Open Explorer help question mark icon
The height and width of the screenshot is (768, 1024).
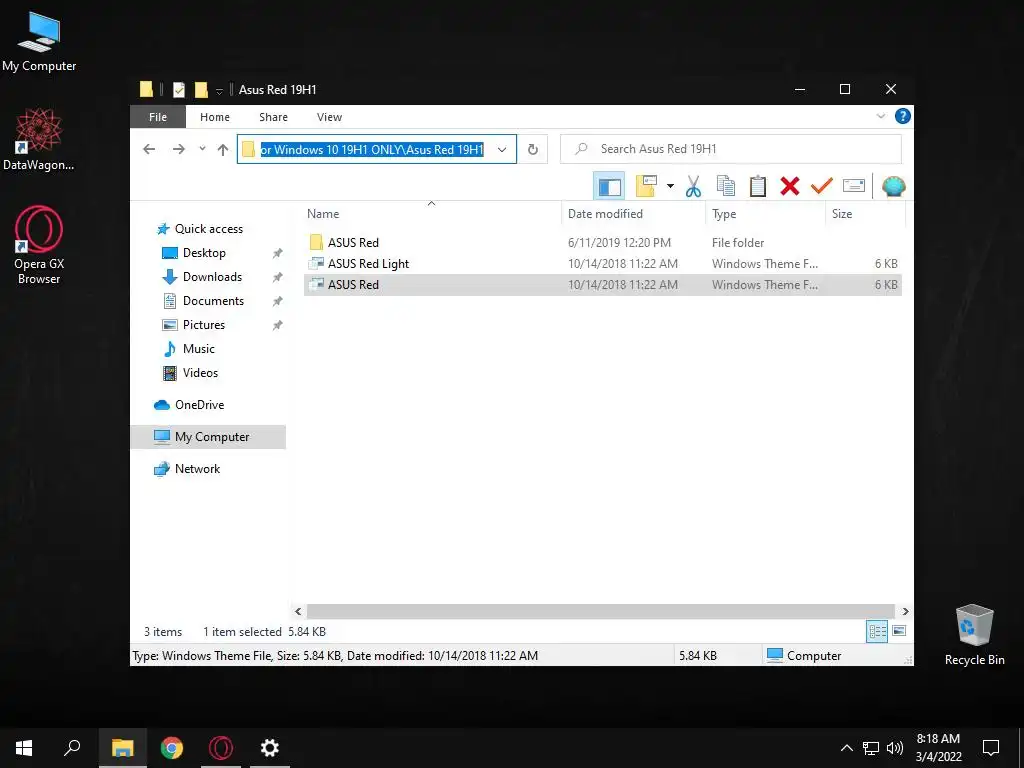[903, 116]
